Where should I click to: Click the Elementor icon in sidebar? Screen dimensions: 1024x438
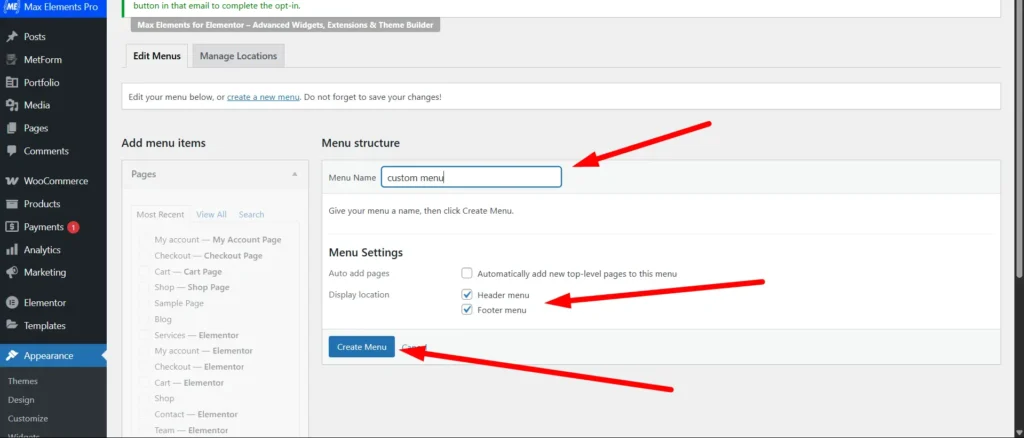point(12,302)
